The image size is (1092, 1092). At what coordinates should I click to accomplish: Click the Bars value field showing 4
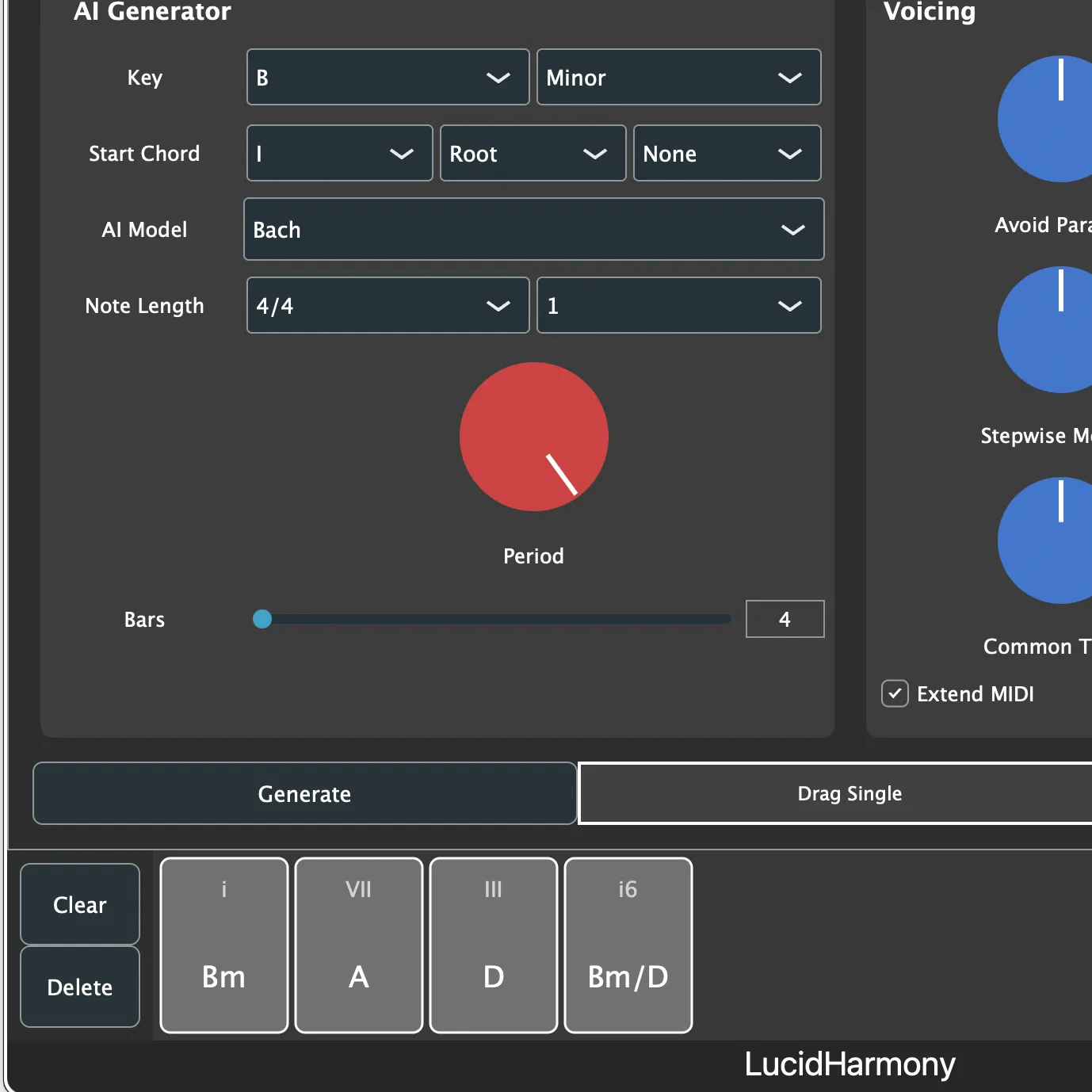click(x=785, y=619)
